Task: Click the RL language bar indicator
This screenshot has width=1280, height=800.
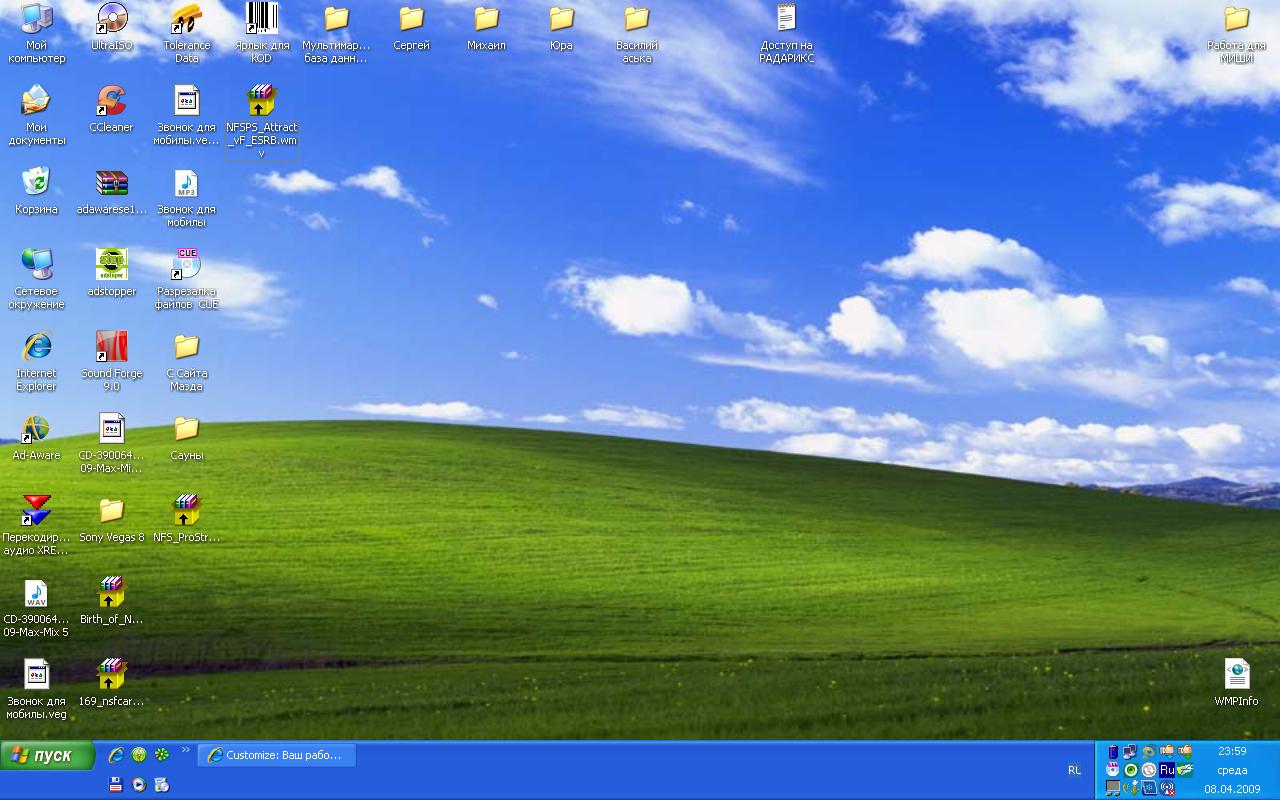Action: (1074, 770)
